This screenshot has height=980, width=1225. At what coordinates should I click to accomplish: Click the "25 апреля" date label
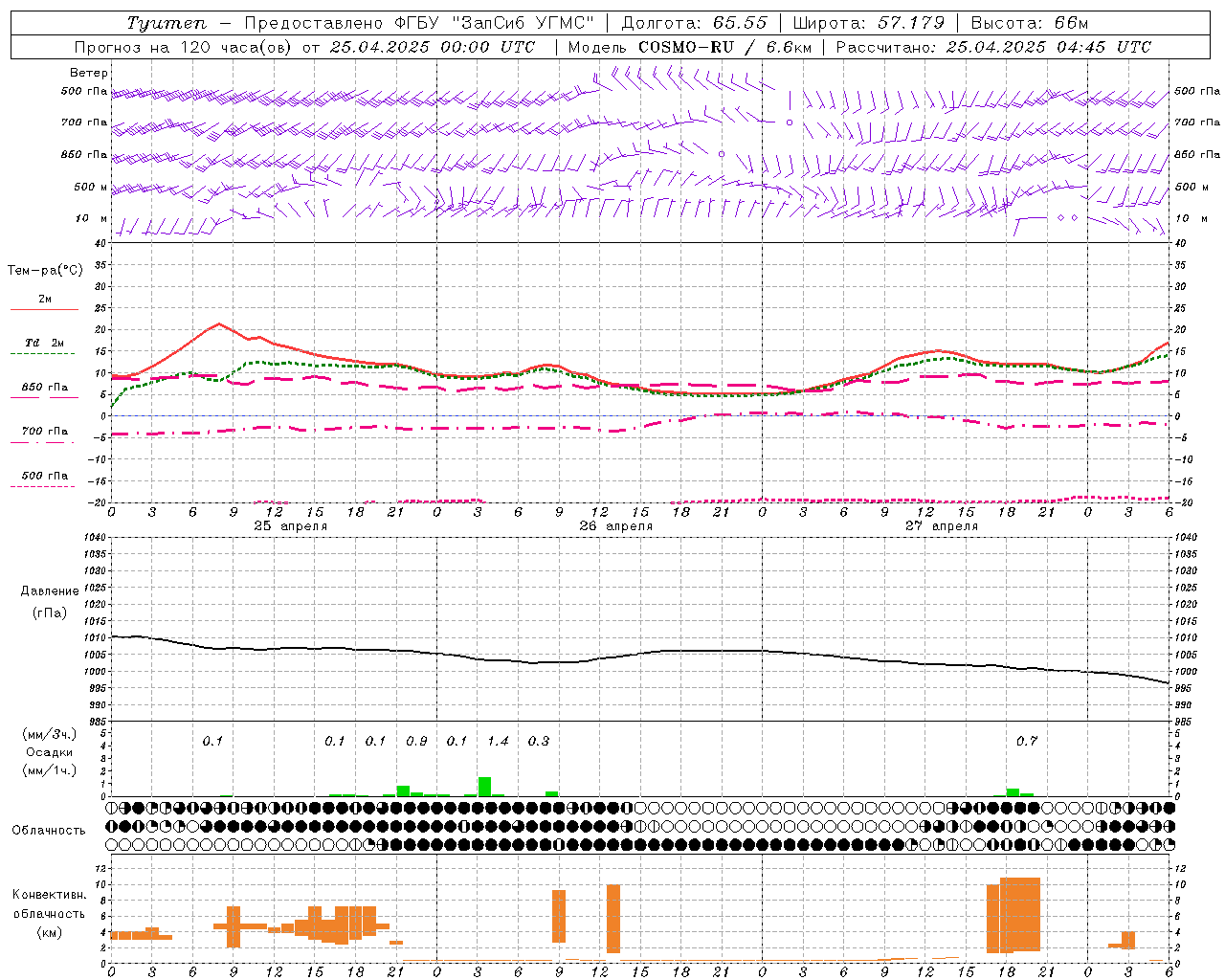290,526
